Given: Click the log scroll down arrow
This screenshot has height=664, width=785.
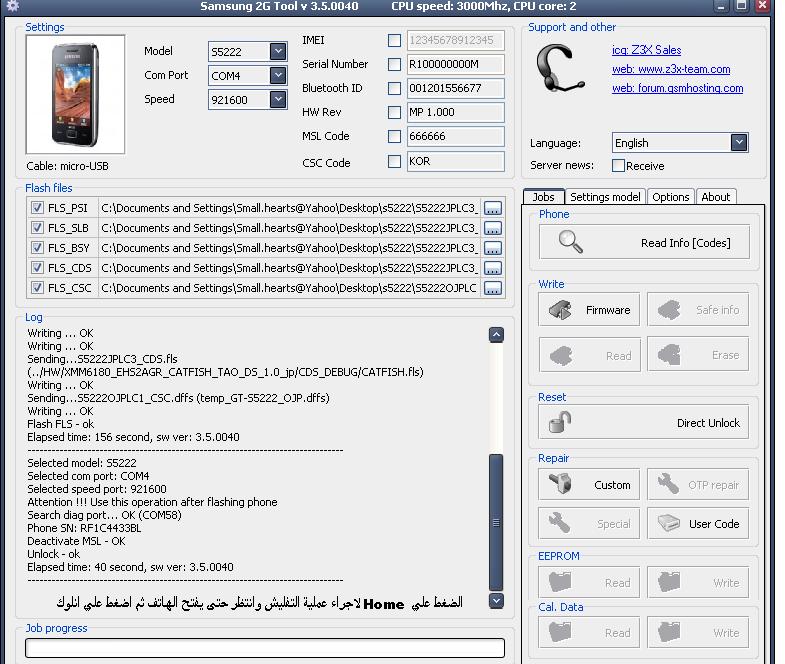Looking at the screenshot, I should pyautogui.click(x=496, y=600).
